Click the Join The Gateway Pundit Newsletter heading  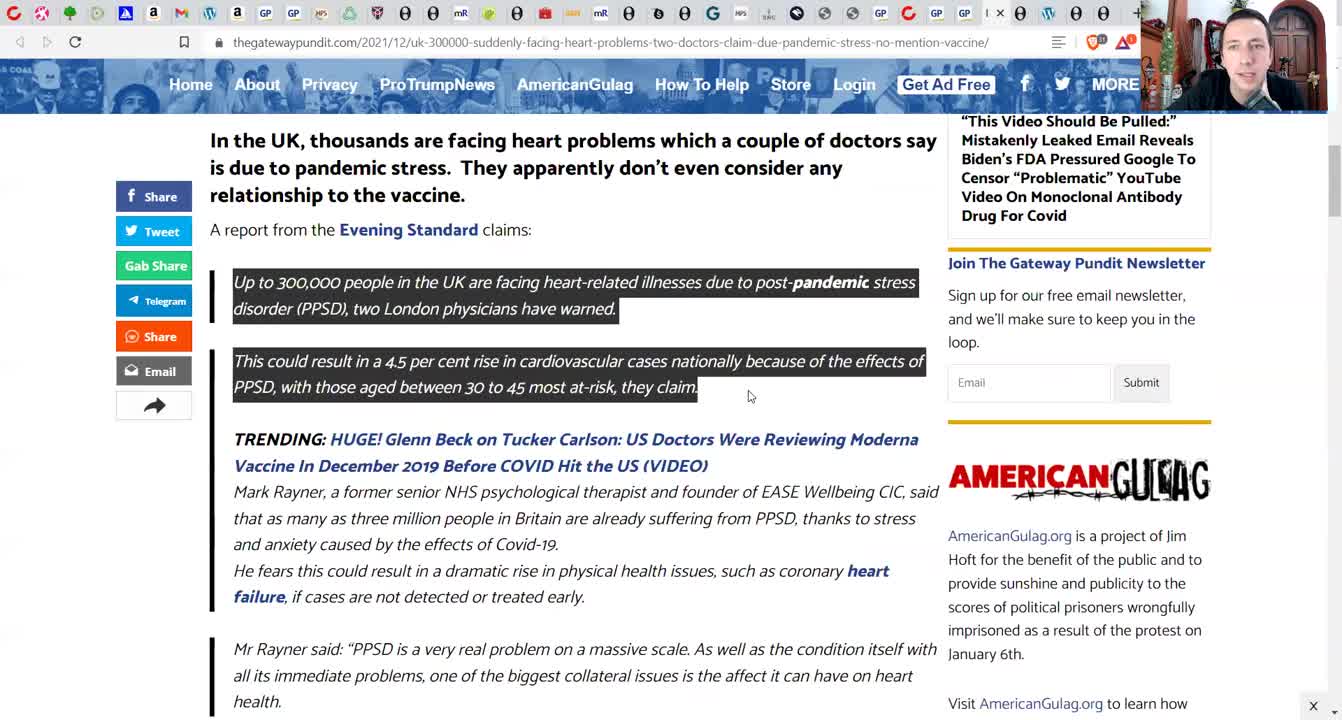pyautogui.click(x=1076, y=264)
